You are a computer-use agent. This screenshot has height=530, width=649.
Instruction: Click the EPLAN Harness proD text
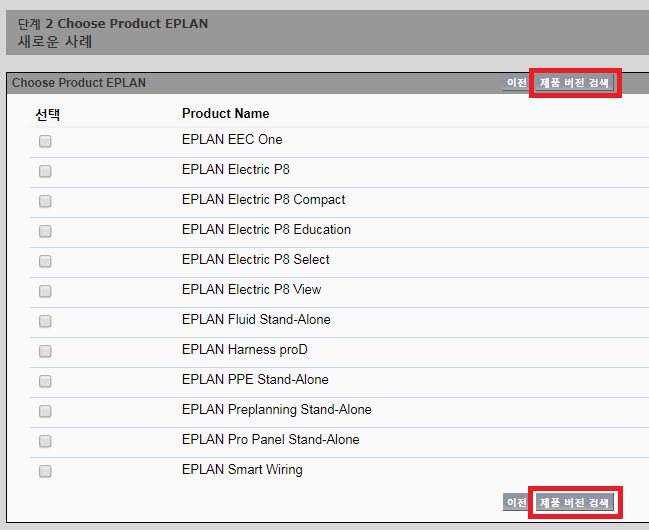coord(245,349)
